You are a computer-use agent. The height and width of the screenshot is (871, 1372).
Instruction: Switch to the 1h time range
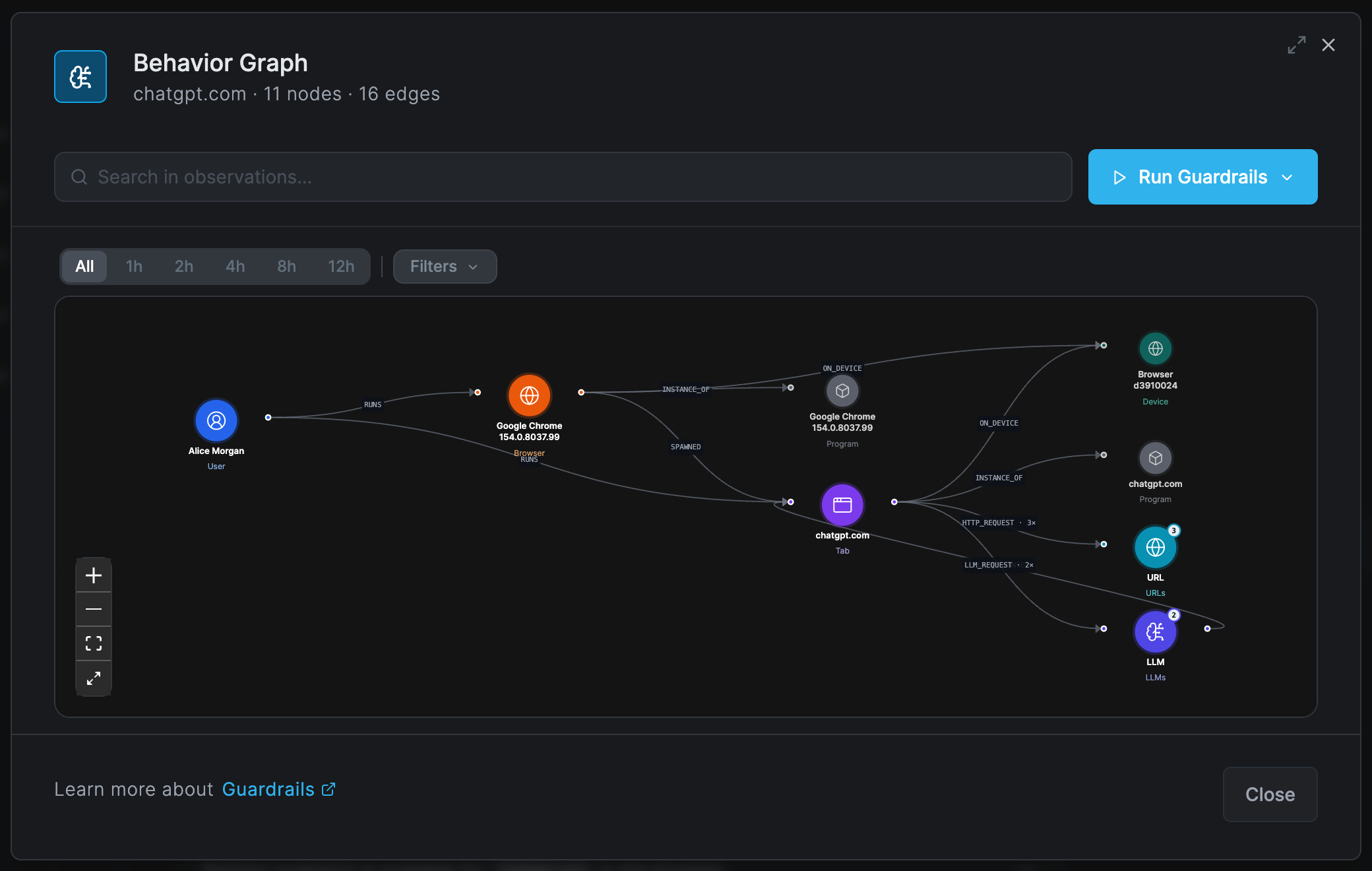[134, 267]
